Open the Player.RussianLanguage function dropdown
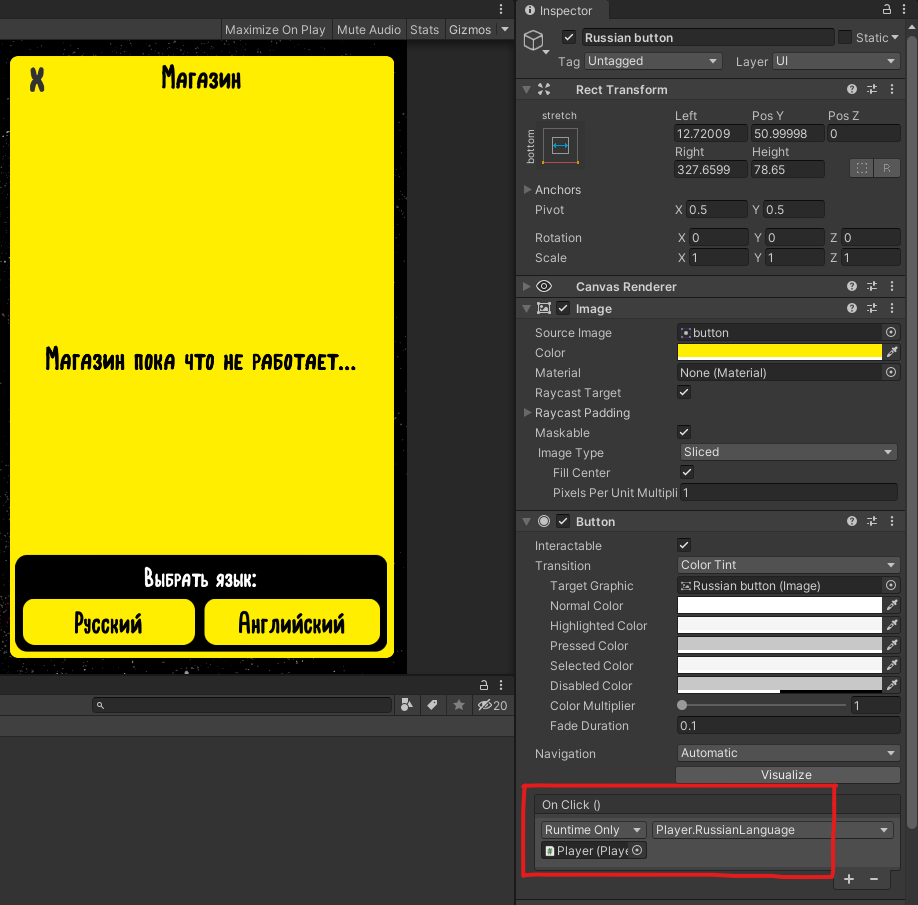The image size is (918, 905). click(772, 830)
